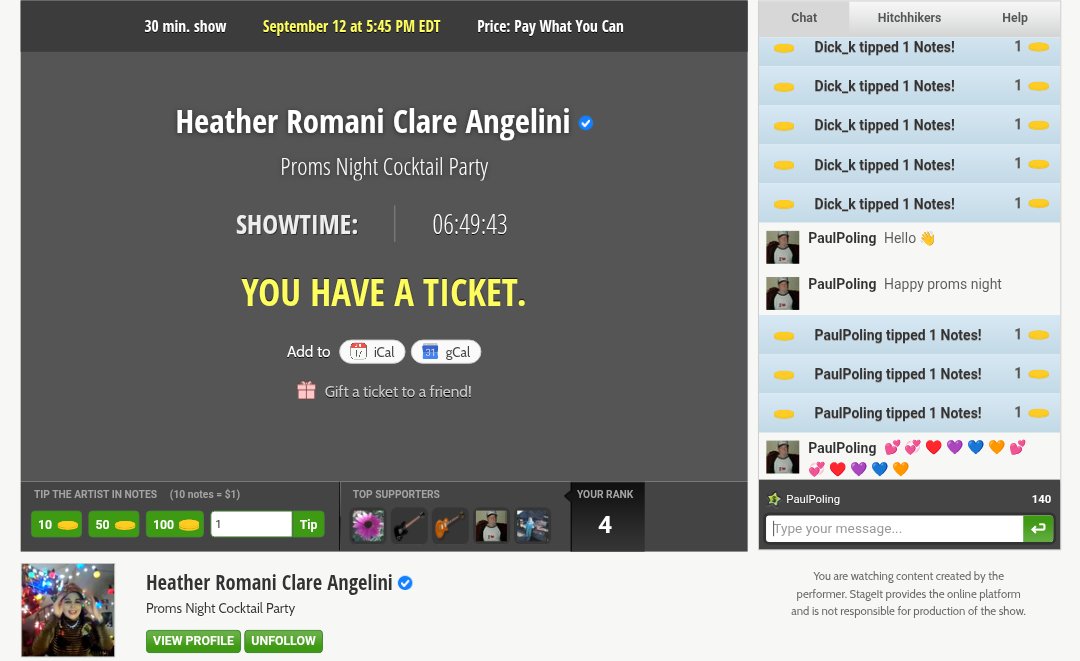The height and width of the screenshot is (661, 1080).
Task: Open the Chat tab
Action: pyautogui.click(x=803, y=18)
